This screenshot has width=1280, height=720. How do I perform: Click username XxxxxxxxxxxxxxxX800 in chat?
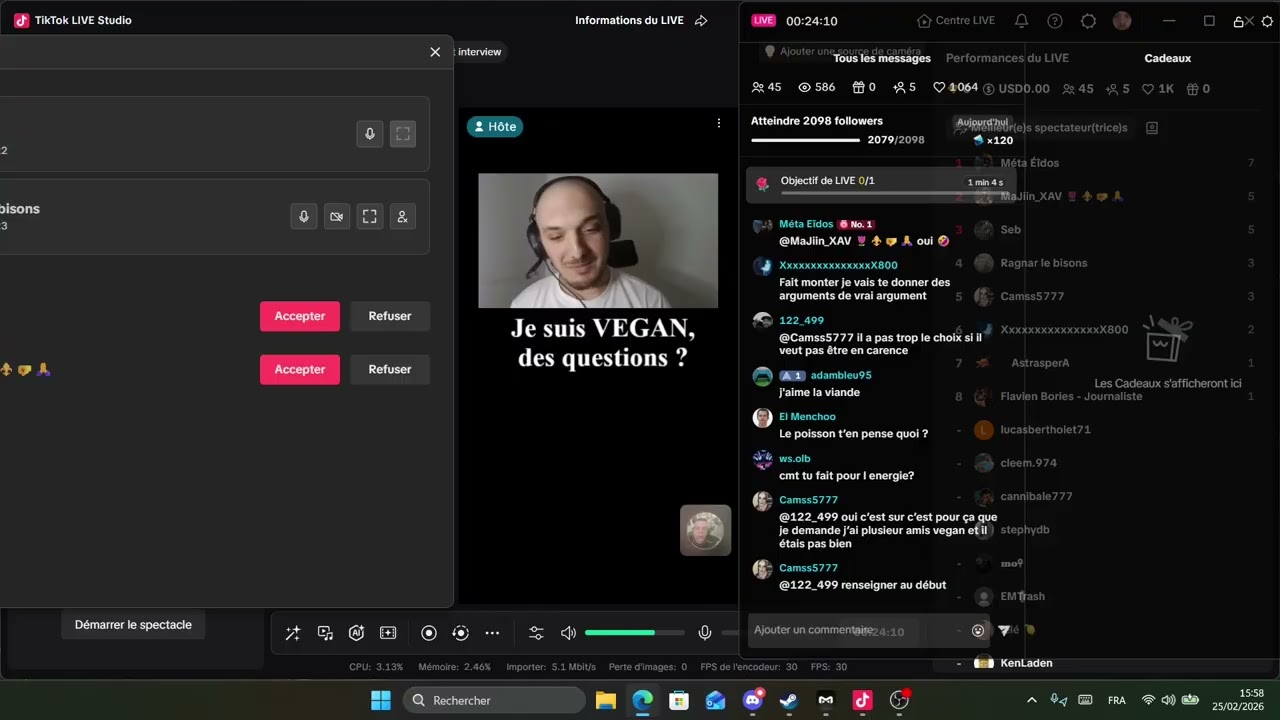[838, 265]
